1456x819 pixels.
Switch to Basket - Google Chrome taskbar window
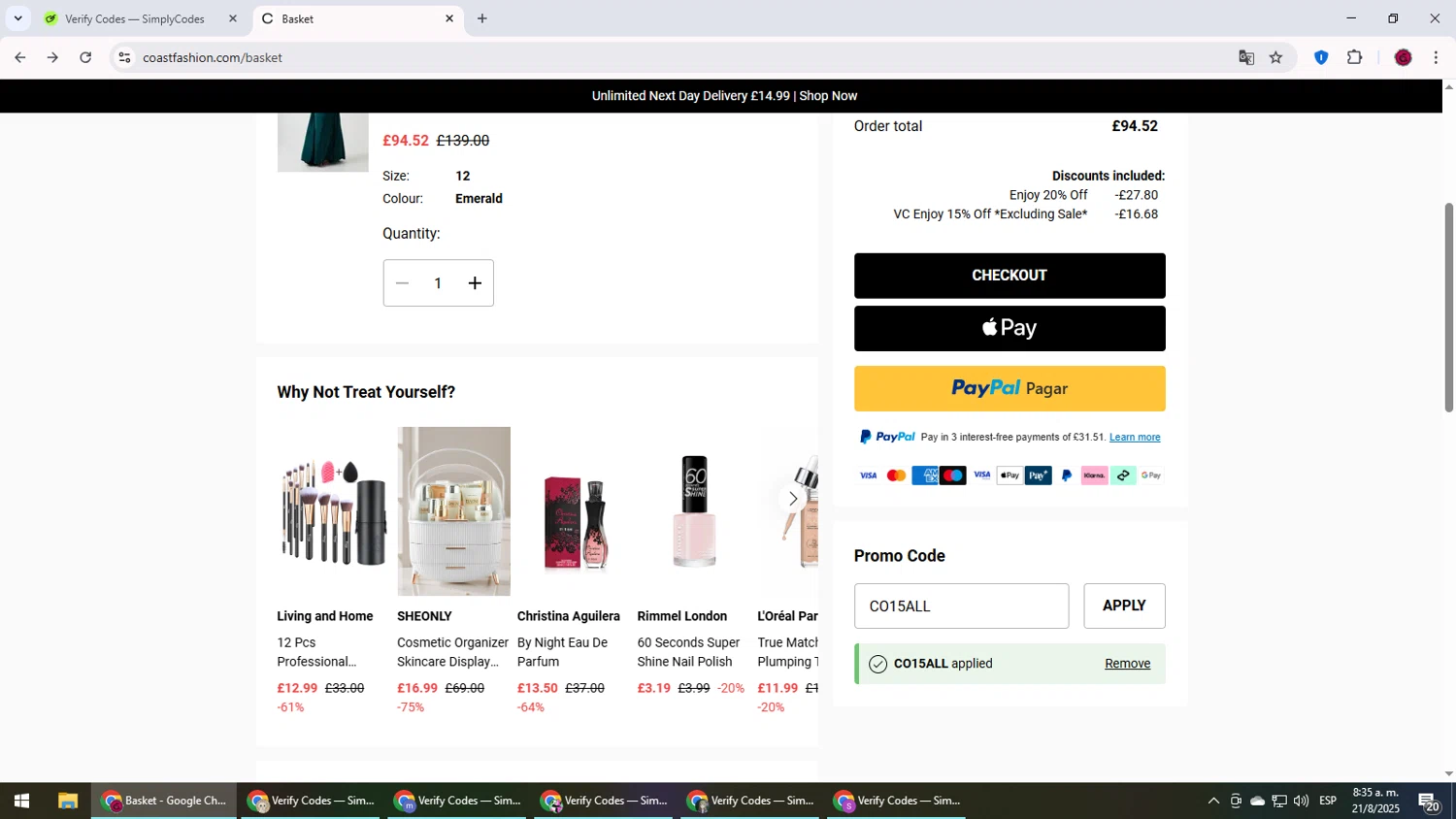164,801
